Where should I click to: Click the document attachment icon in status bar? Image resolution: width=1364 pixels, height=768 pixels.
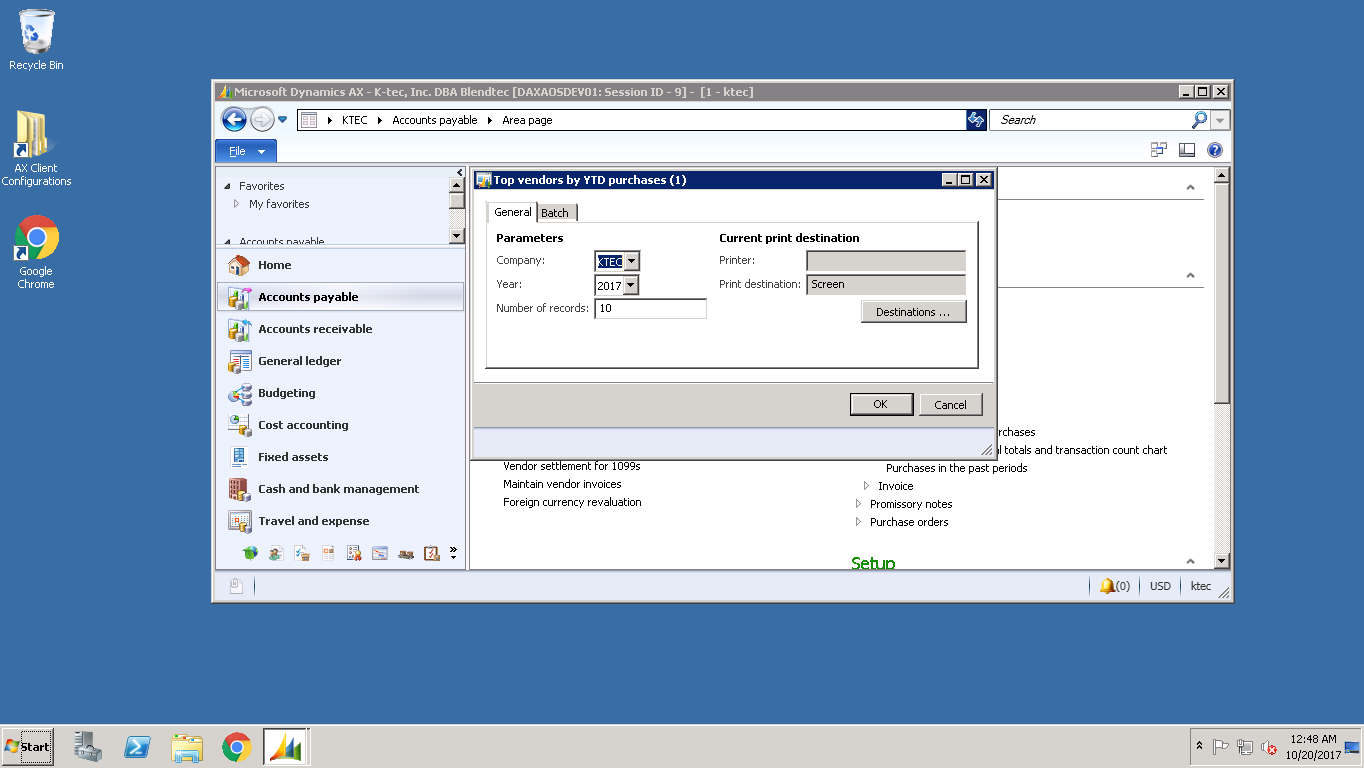tap(235, 586)
